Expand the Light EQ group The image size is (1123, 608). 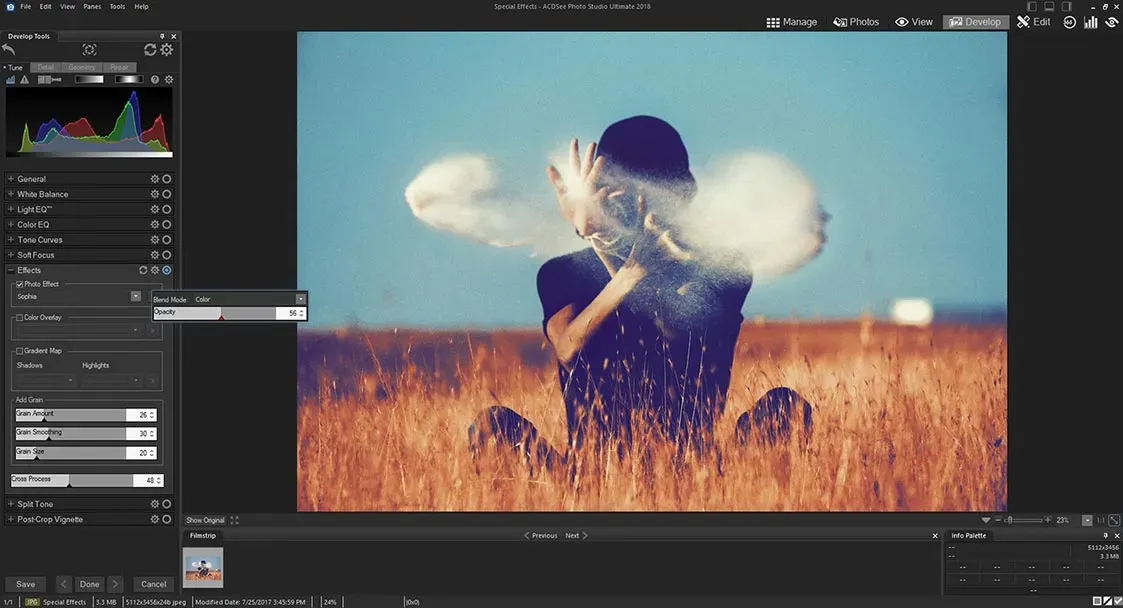click(11, 209)
